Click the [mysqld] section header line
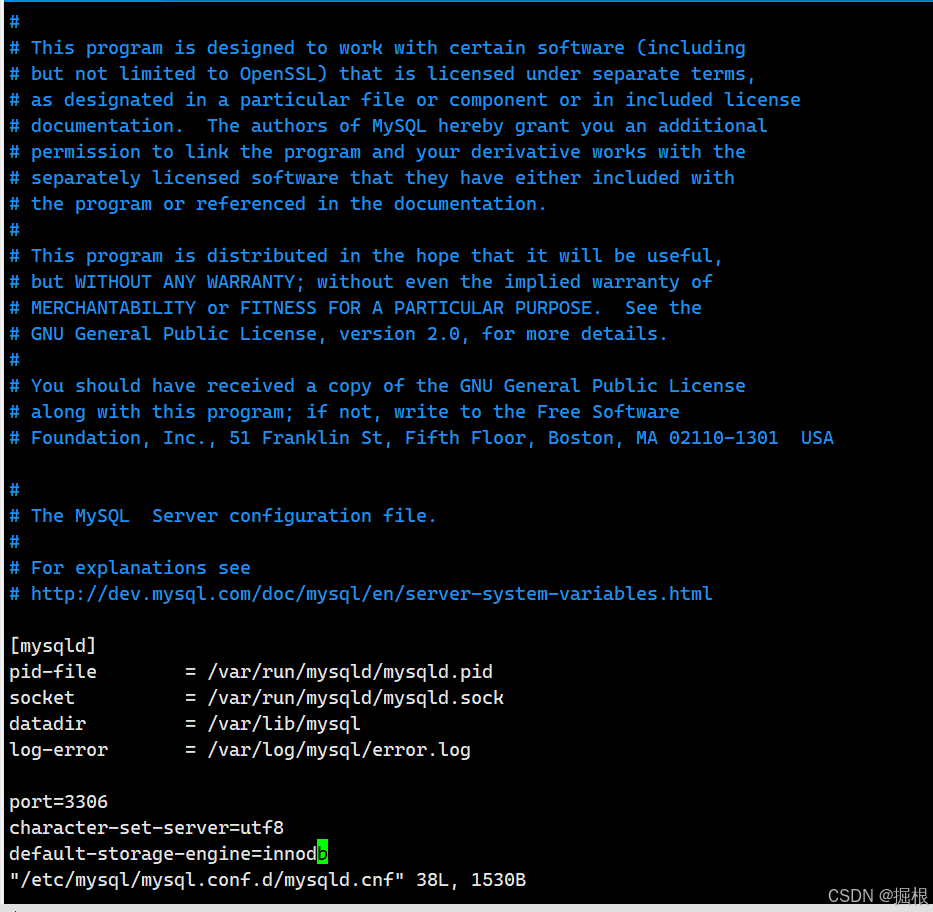This screenshot has width=933, height=912. click(52, 645)
